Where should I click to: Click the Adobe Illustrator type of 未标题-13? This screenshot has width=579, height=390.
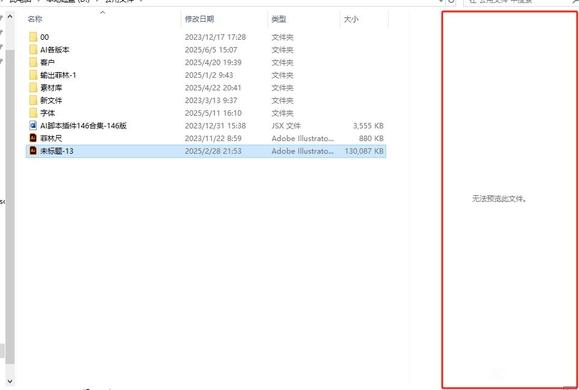(x=303, y=151)
